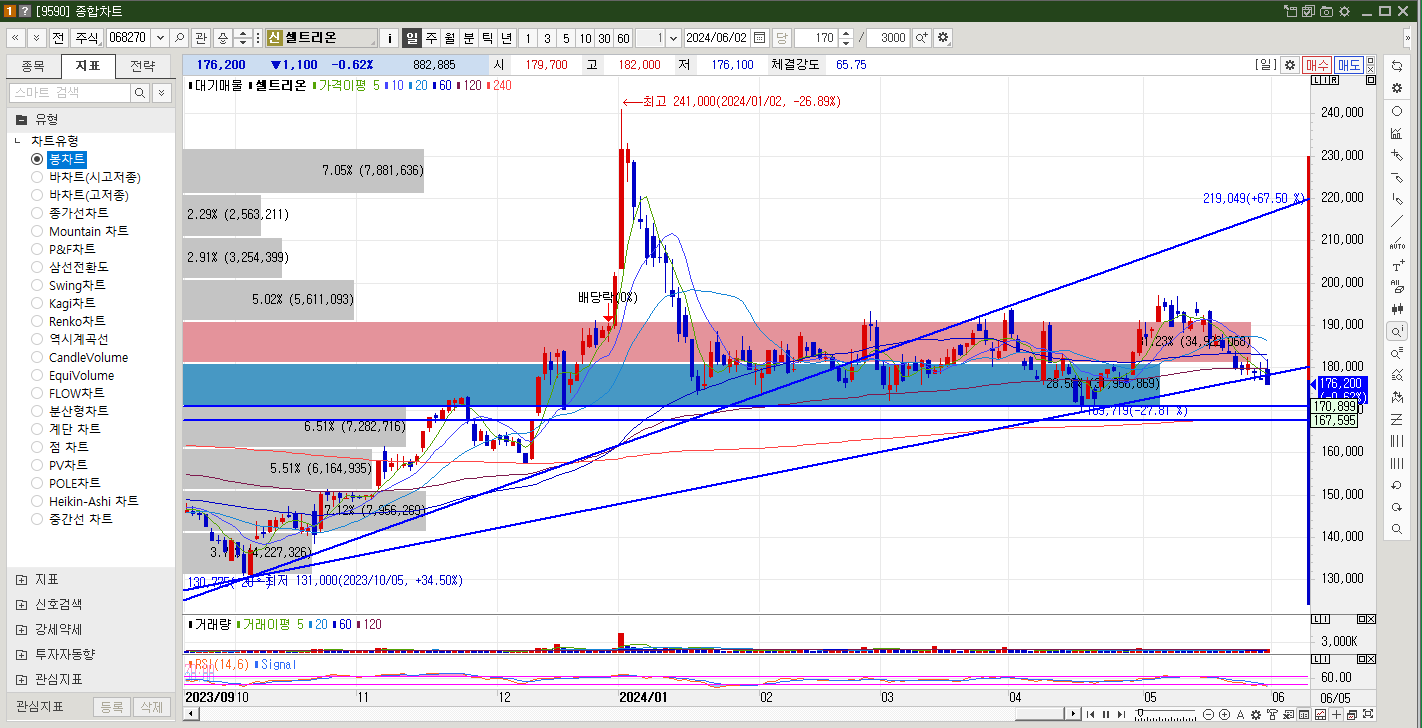Click the bar count field showing 170

tap(815, 38)
